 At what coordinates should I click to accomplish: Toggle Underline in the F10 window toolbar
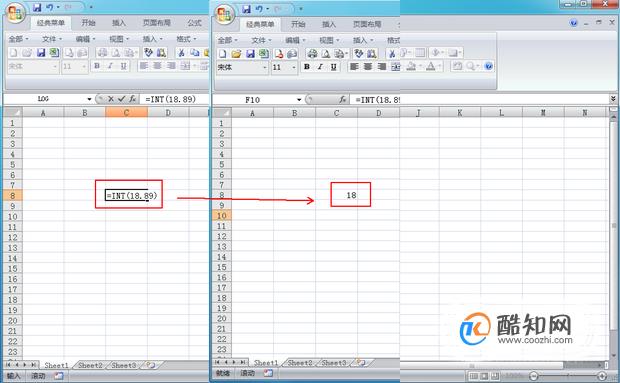[x=334, y=67]
